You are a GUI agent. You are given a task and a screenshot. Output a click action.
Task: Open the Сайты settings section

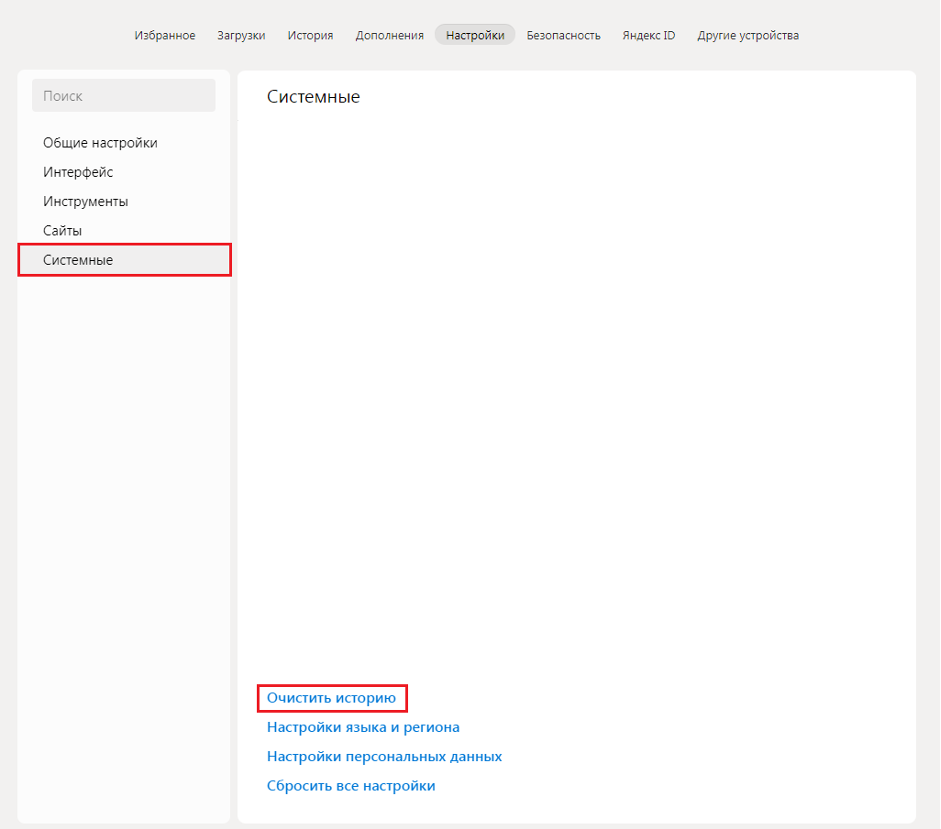pos(62,231)
